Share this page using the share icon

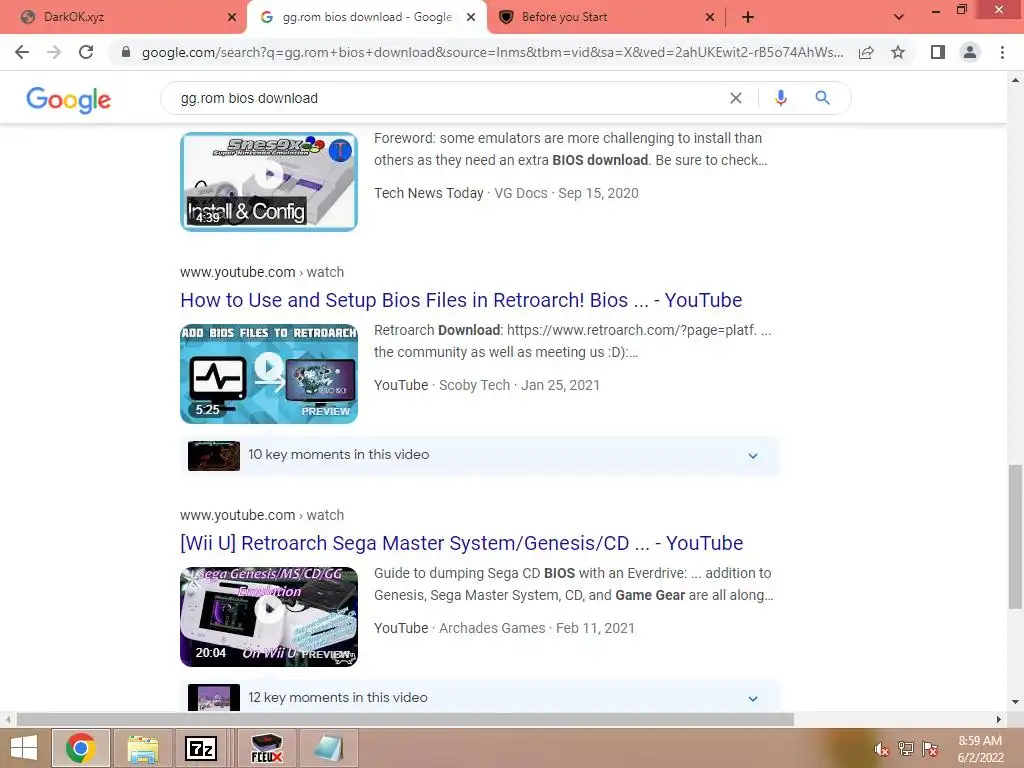pyautogui.click(x=866, y=52)
